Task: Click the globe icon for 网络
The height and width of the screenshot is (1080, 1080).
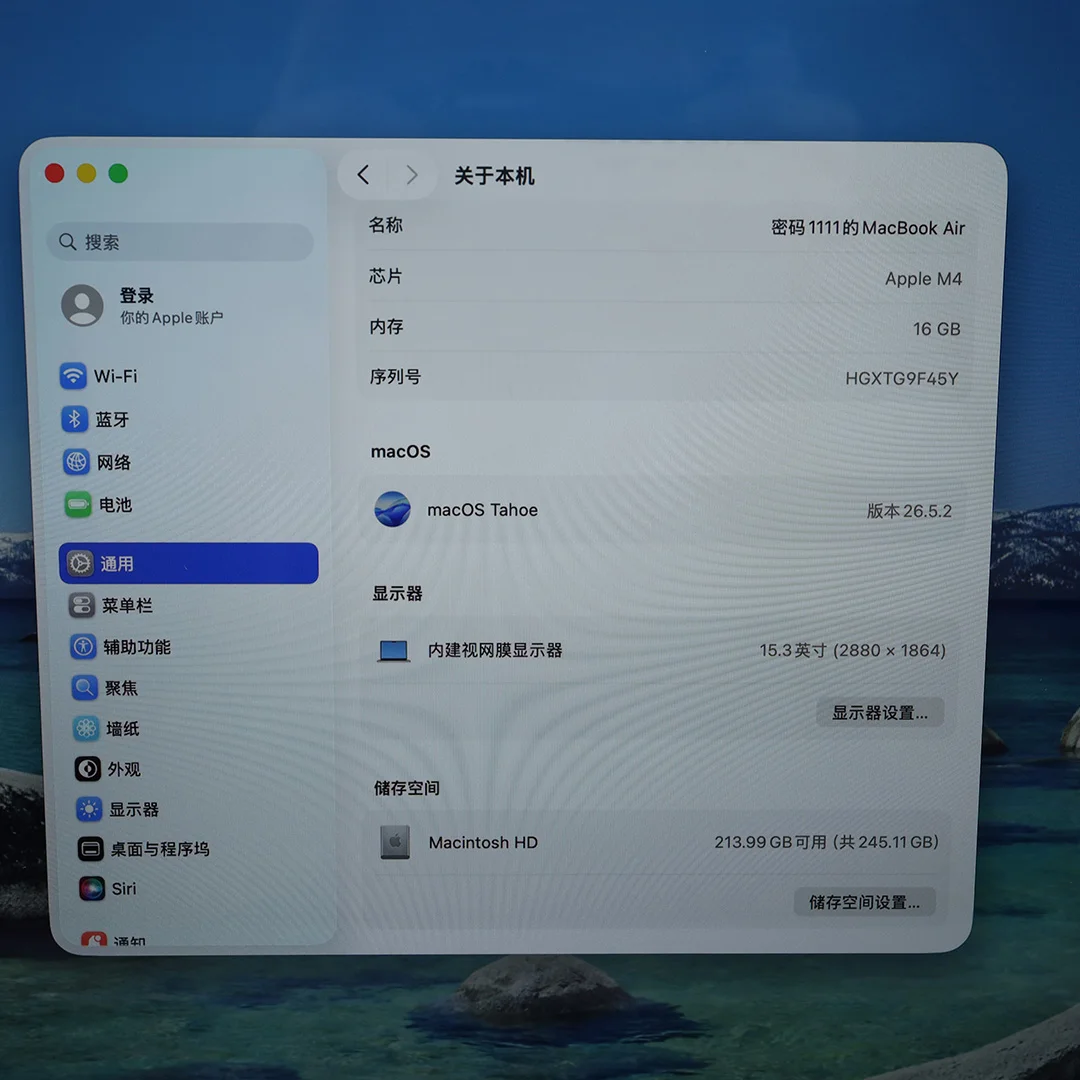Action: click(x=76, y=461)
